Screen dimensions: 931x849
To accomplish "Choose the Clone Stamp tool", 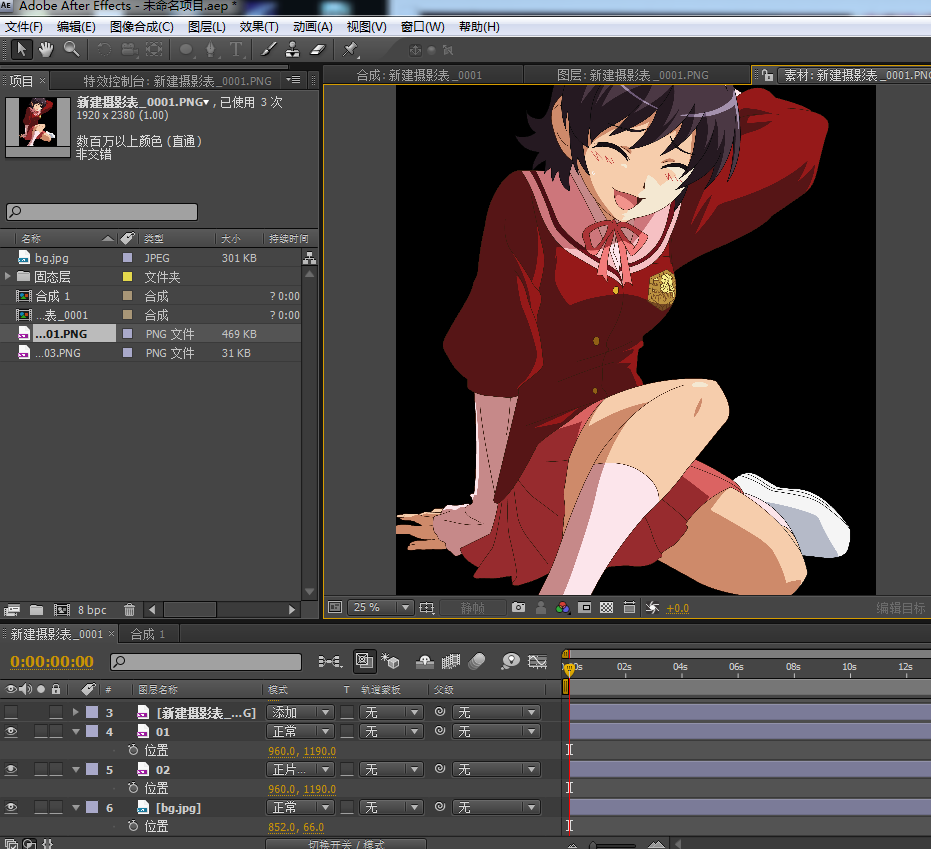I will pyautogui.click(x=294, y=49).
